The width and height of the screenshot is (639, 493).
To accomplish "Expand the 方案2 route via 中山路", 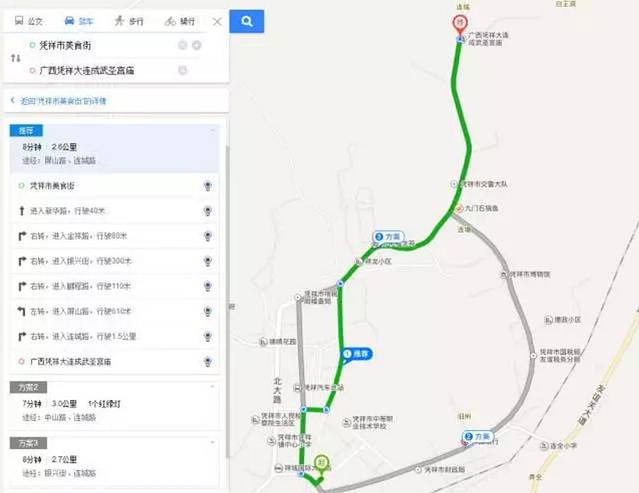I will point(115,405).
